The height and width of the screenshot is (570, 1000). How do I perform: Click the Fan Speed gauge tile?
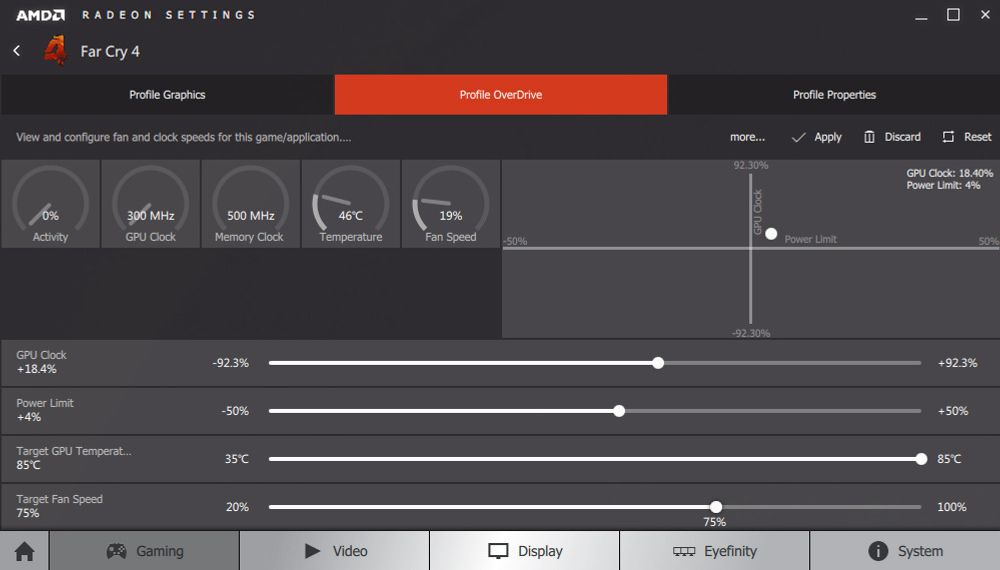click(451, 204)
